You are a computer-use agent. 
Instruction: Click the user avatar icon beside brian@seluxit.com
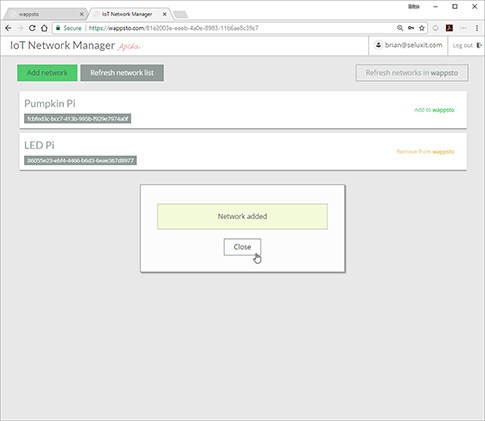[378, 45]
